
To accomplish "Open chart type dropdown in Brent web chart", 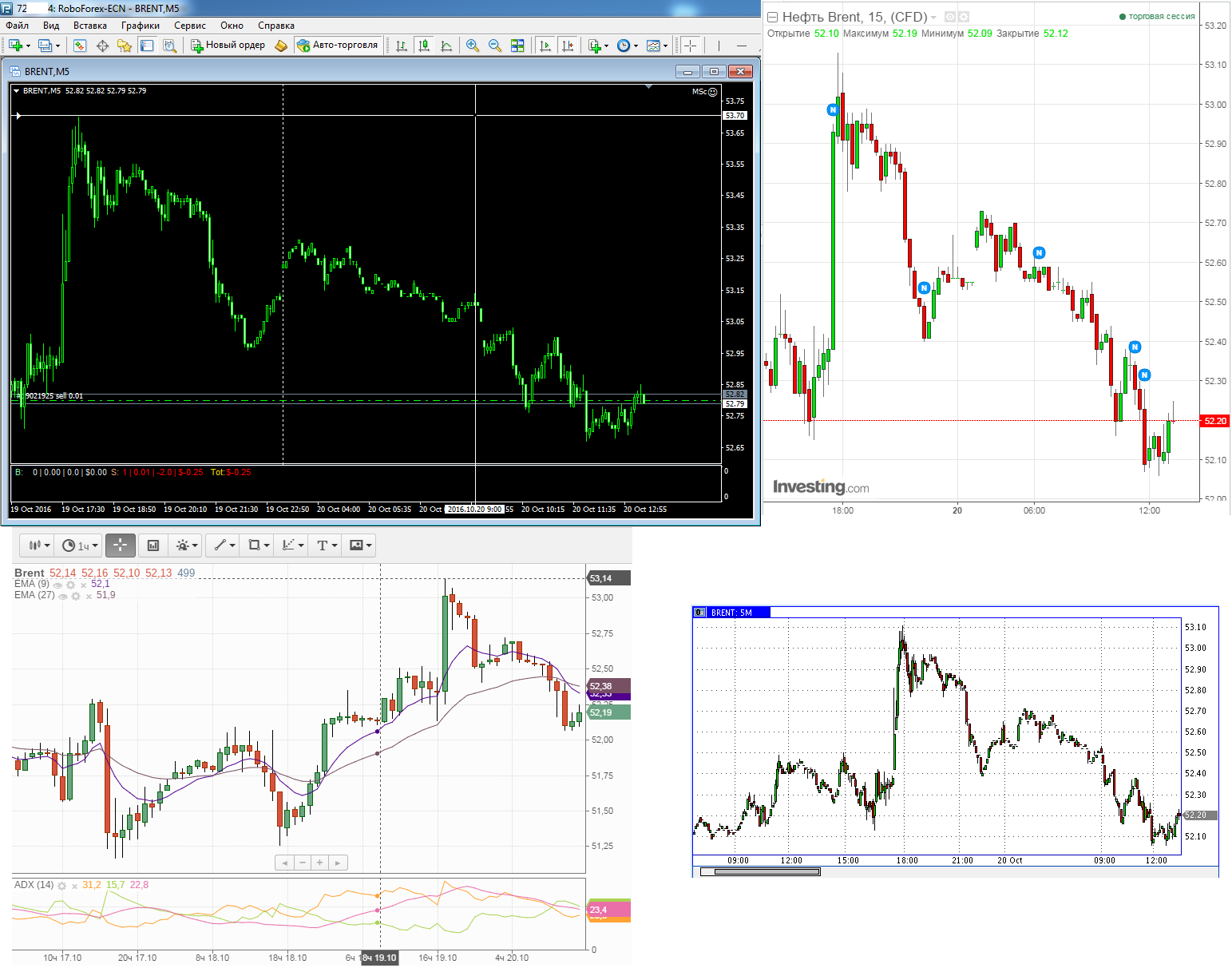I will (x=38, y=545).
